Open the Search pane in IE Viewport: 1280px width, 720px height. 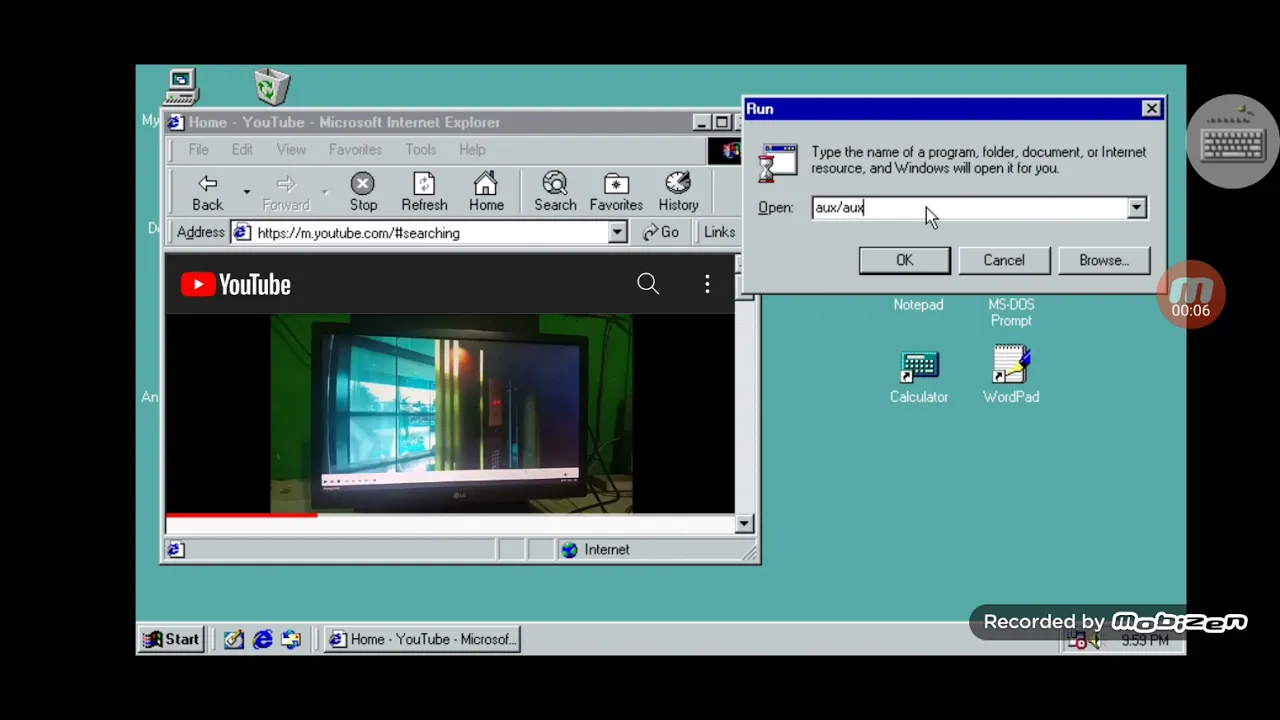coord(555,192)
